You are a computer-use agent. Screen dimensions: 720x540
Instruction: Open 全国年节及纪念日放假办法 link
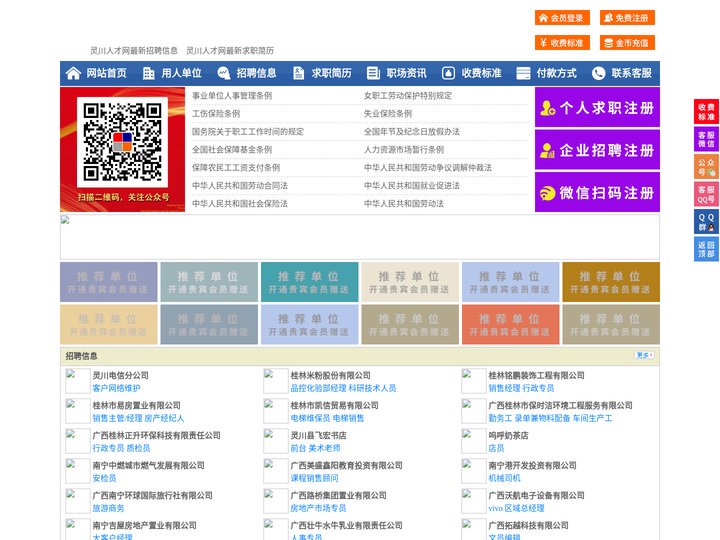tap(411, 132)
